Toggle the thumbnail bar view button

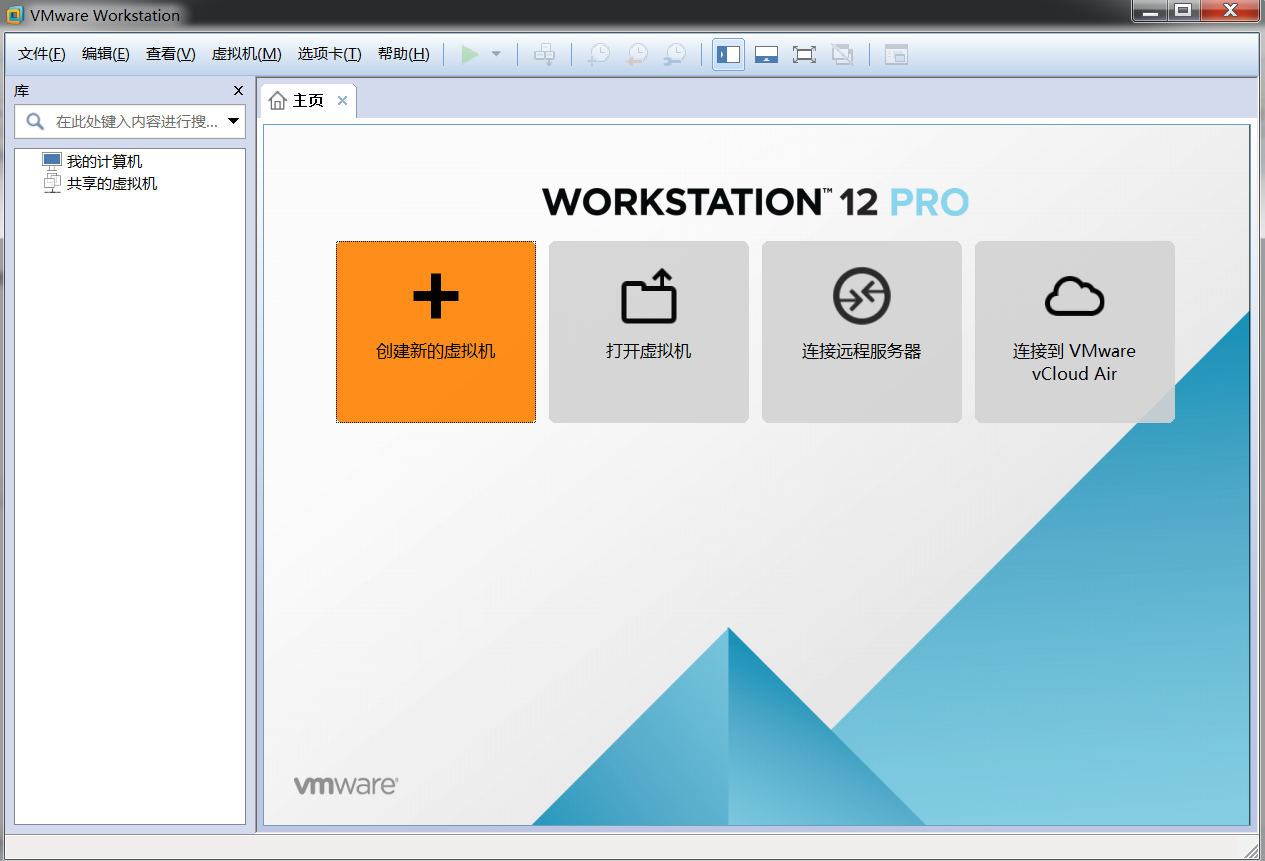(x=766, y=54)
